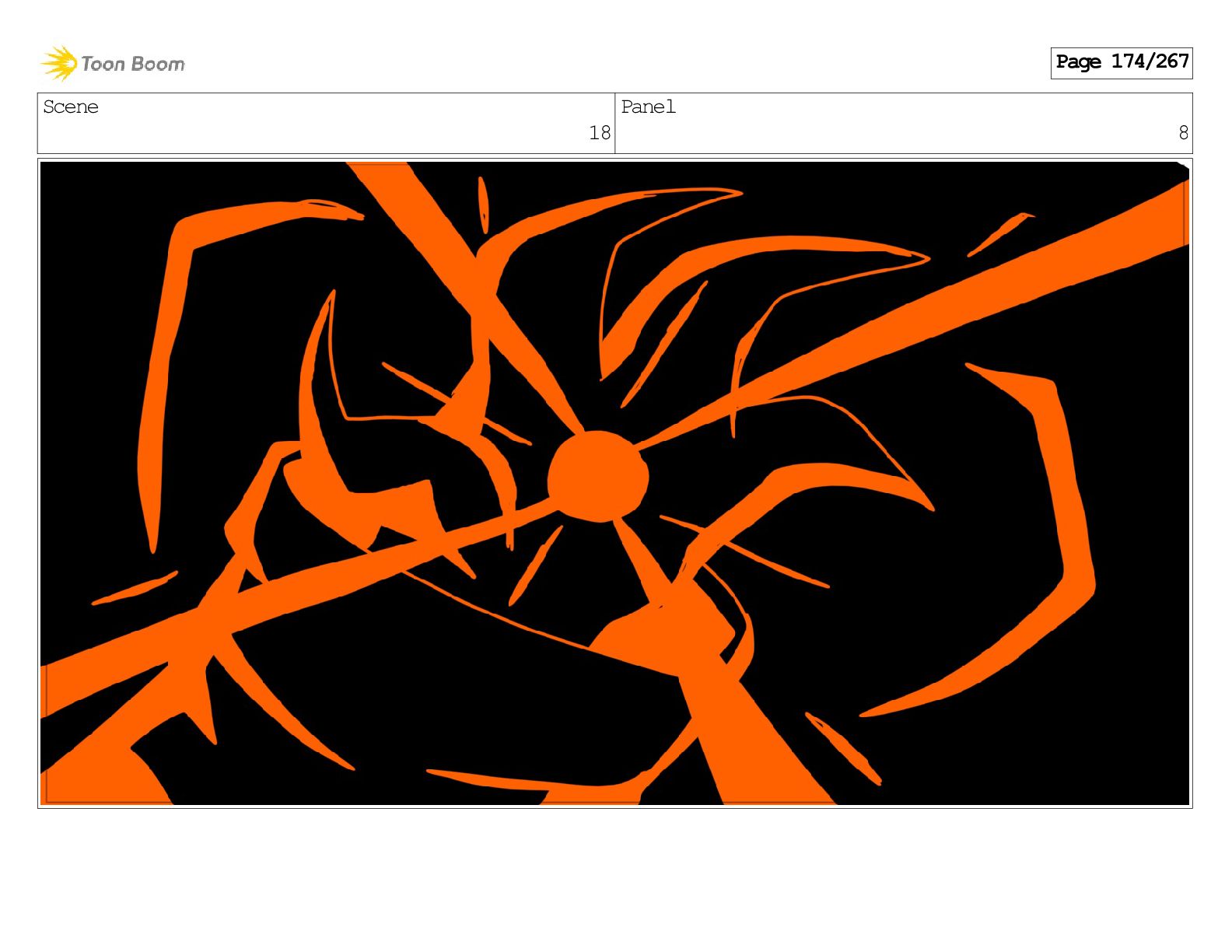1232x952 pixels.
Task: Click the panel number 8
Action: 1183,133
